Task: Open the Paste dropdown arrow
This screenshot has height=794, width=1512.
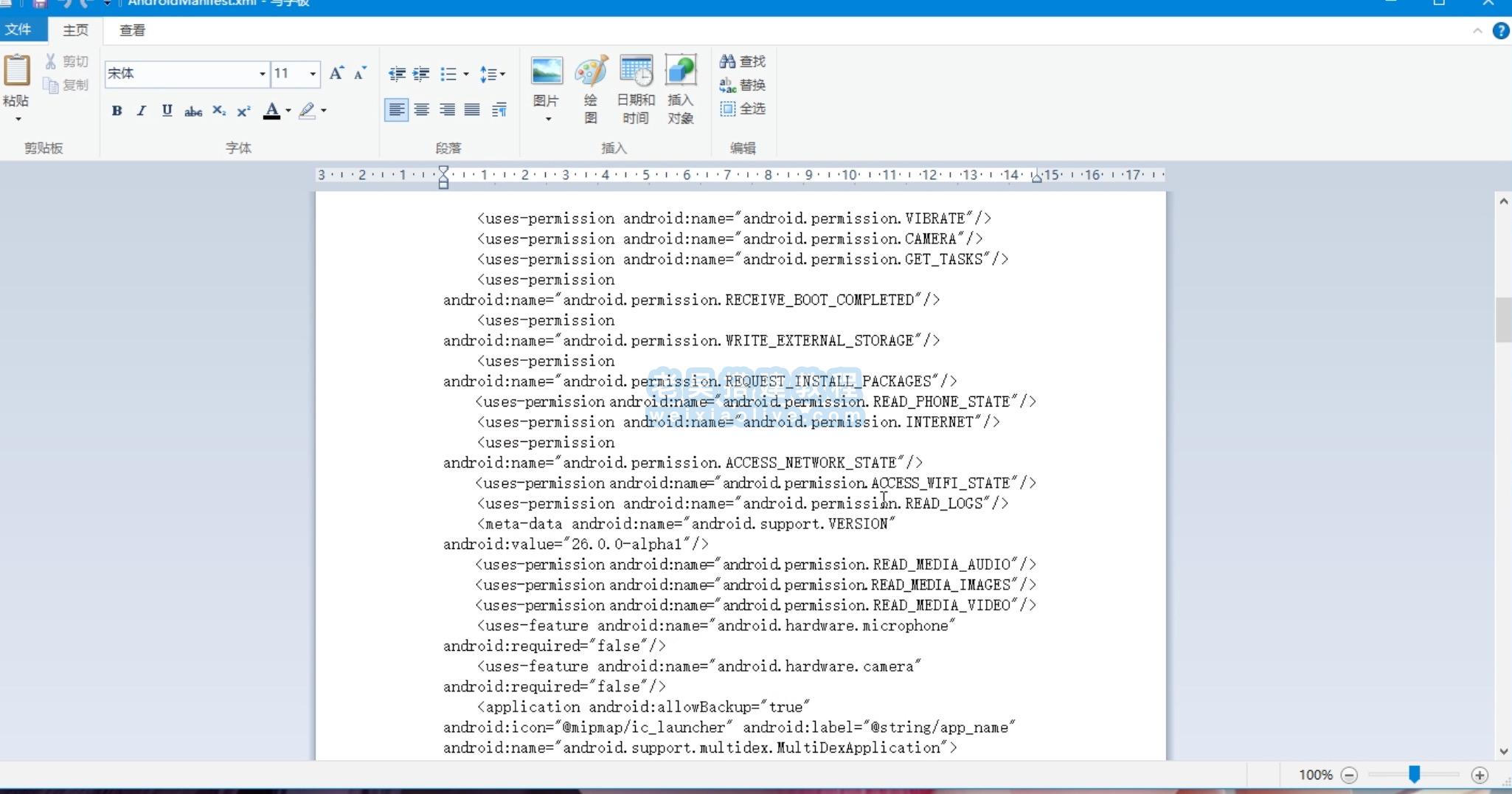Action: click(x=18, y=119)
